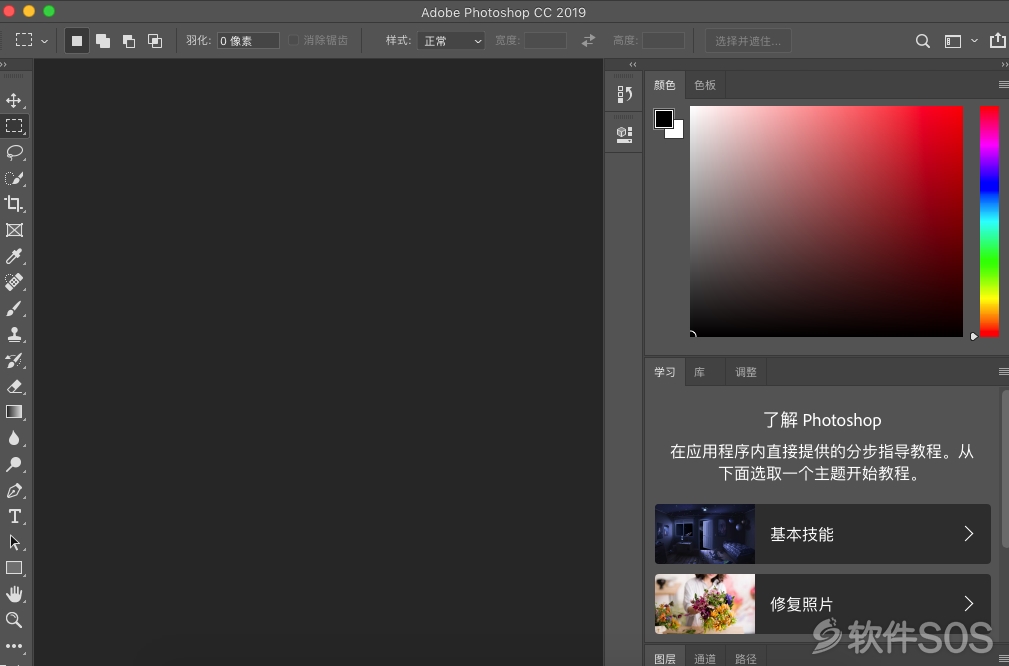Select the Path Selection tool
This screenshot has height=666, width=1009.
[x=14, y=542]
